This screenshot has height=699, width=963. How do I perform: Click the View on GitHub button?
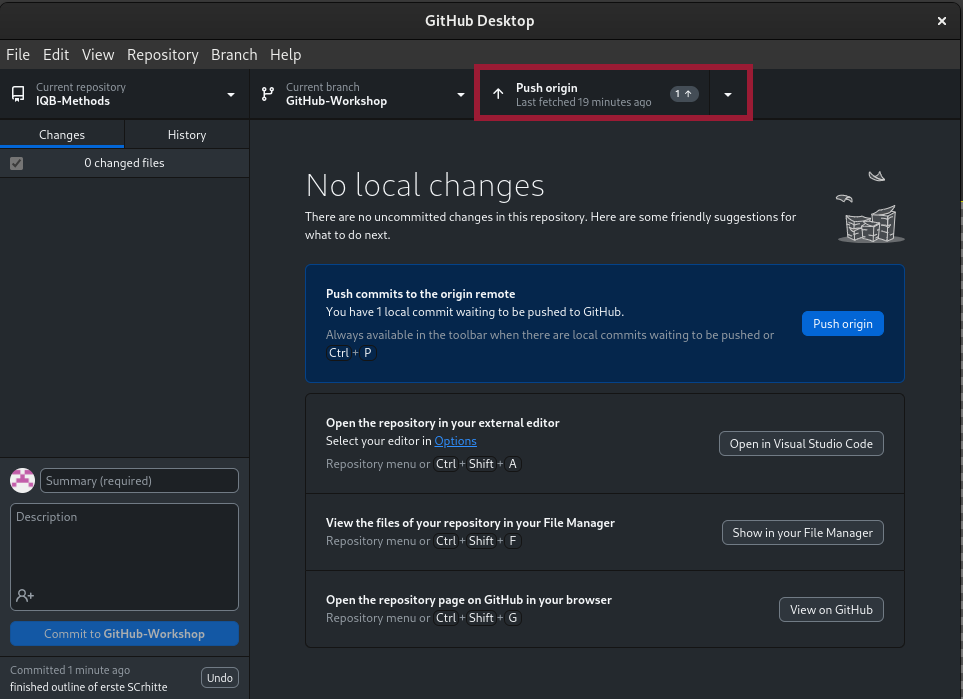tap(830, 610)
